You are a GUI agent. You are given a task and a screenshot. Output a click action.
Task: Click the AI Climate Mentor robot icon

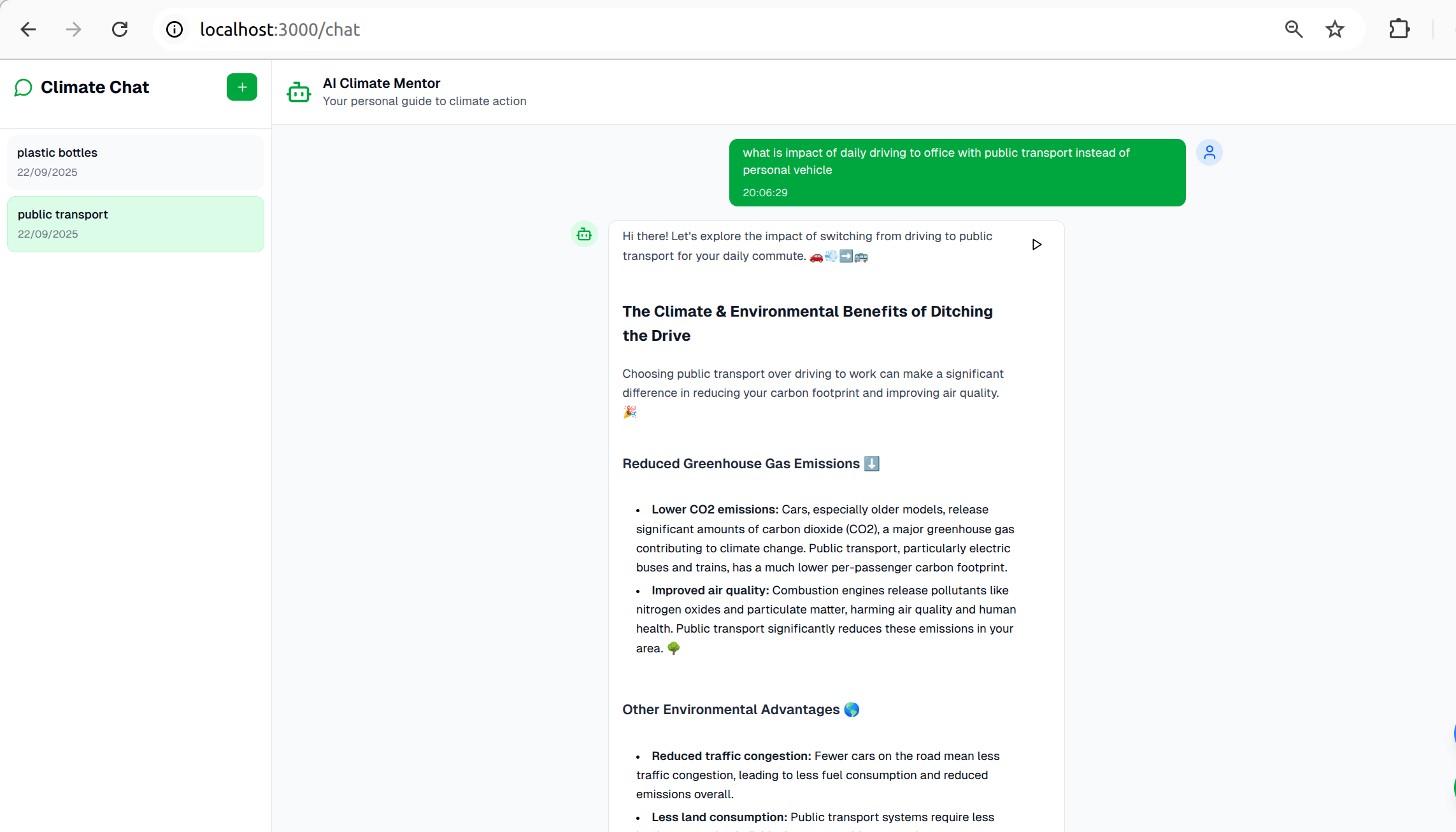coord(298,92)
